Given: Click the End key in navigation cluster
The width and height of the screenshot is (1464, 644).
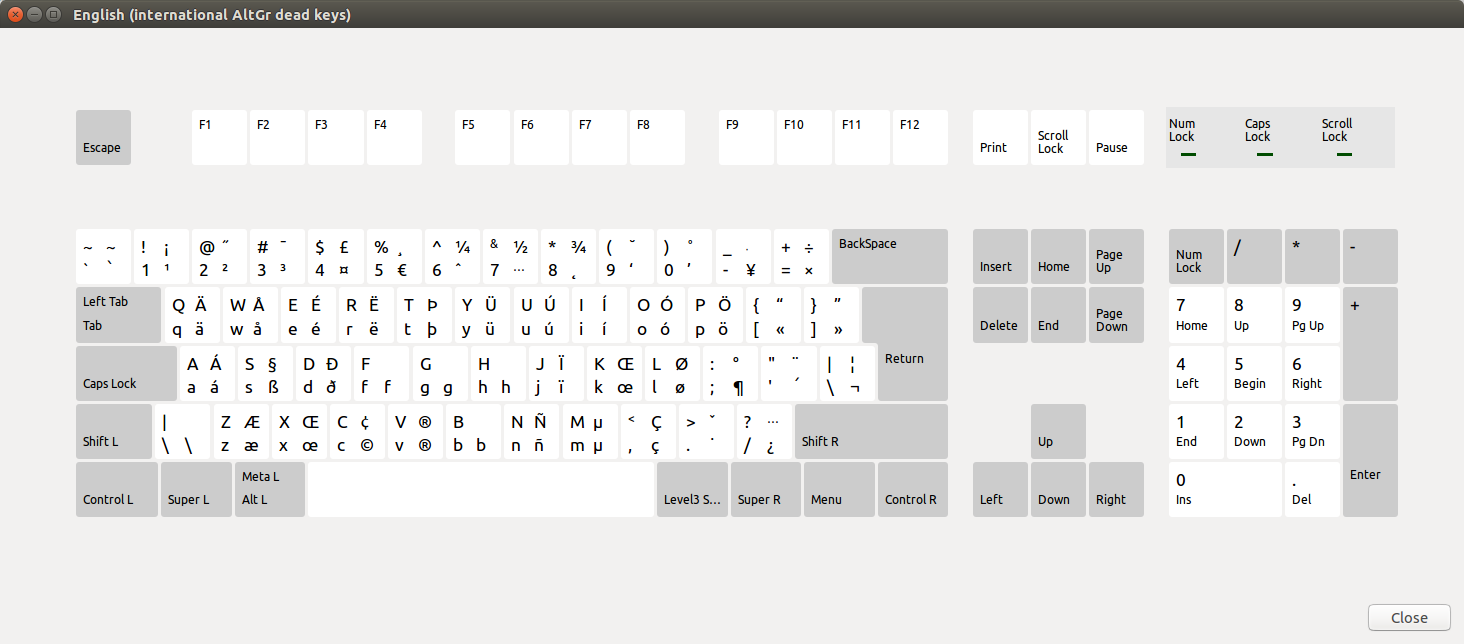Looking at the screenshot, I should [x=1058, y=314].
